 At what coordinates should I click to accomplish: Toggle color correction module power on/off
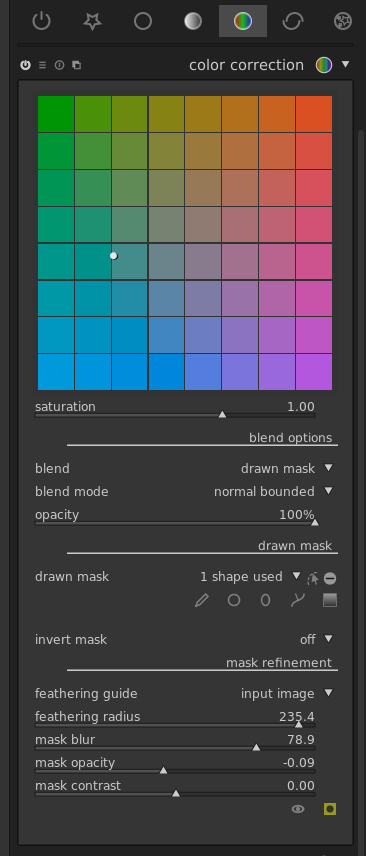(25, 66)
